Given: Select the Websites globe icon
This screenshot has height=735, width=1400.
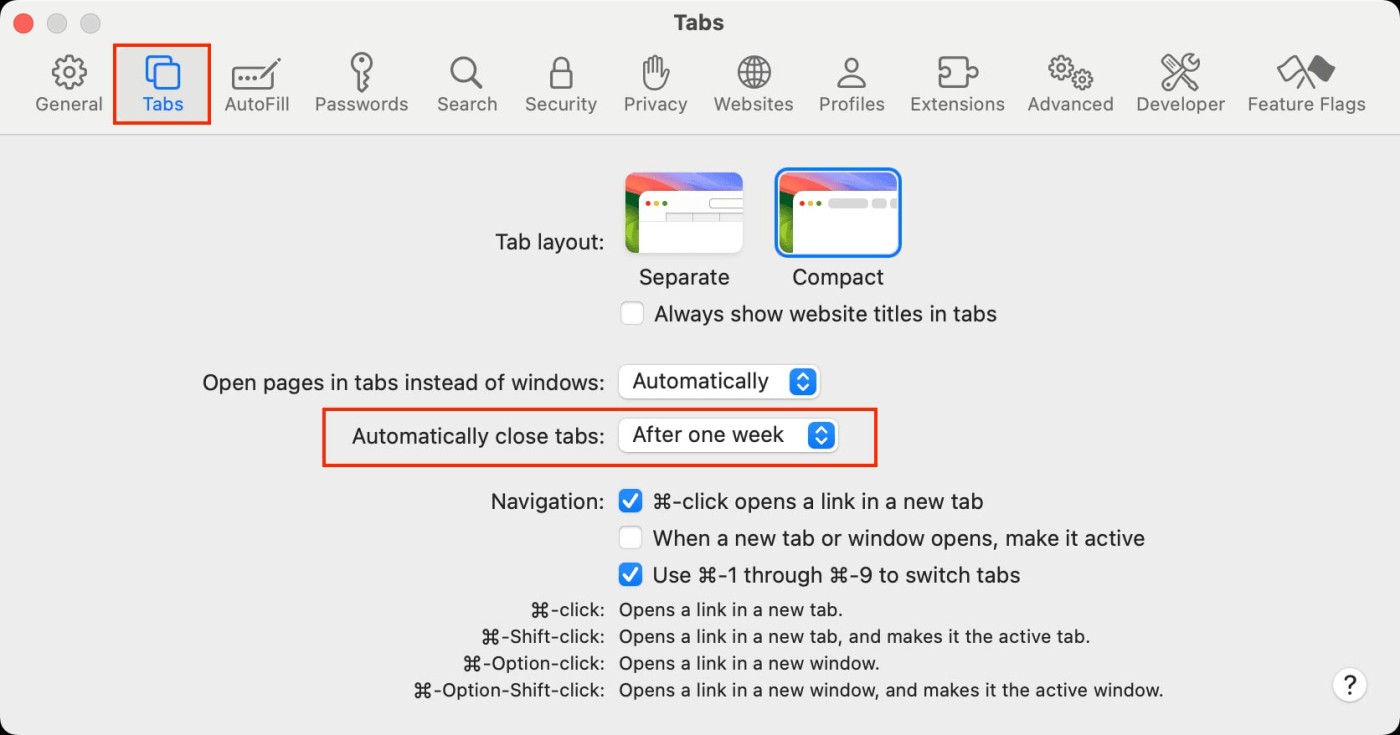Looking at the screenshot, I should (x=753, y=84).
